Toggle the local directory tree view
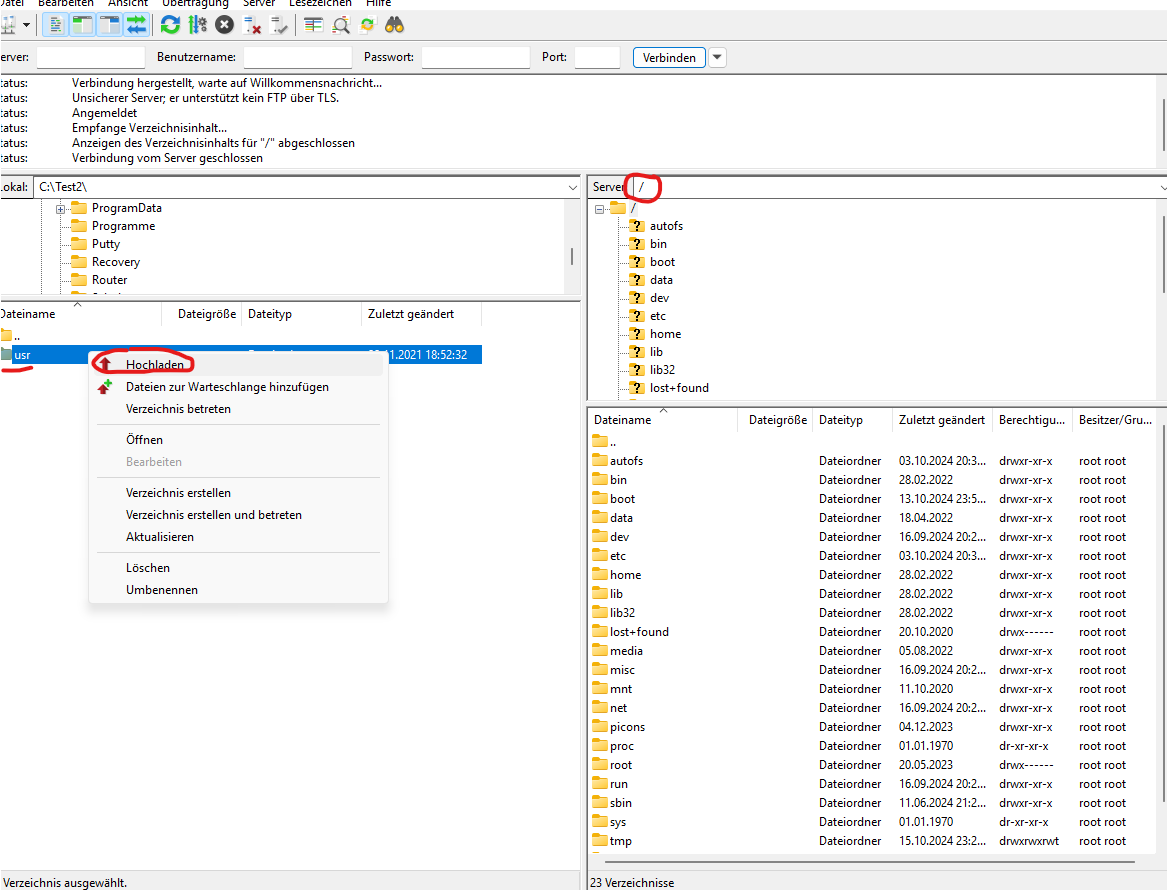 point(83,25)
